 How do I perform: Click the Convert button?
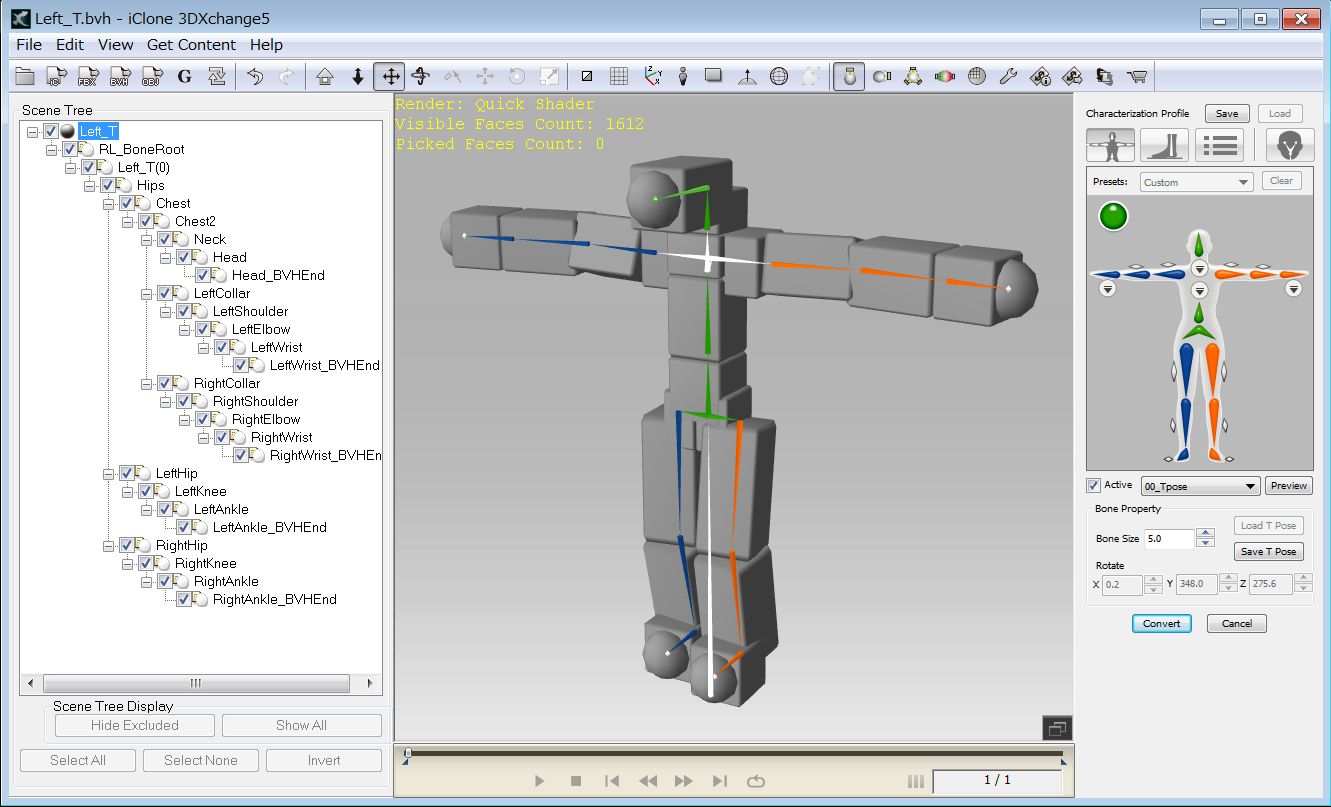[x=1162, y=623]
